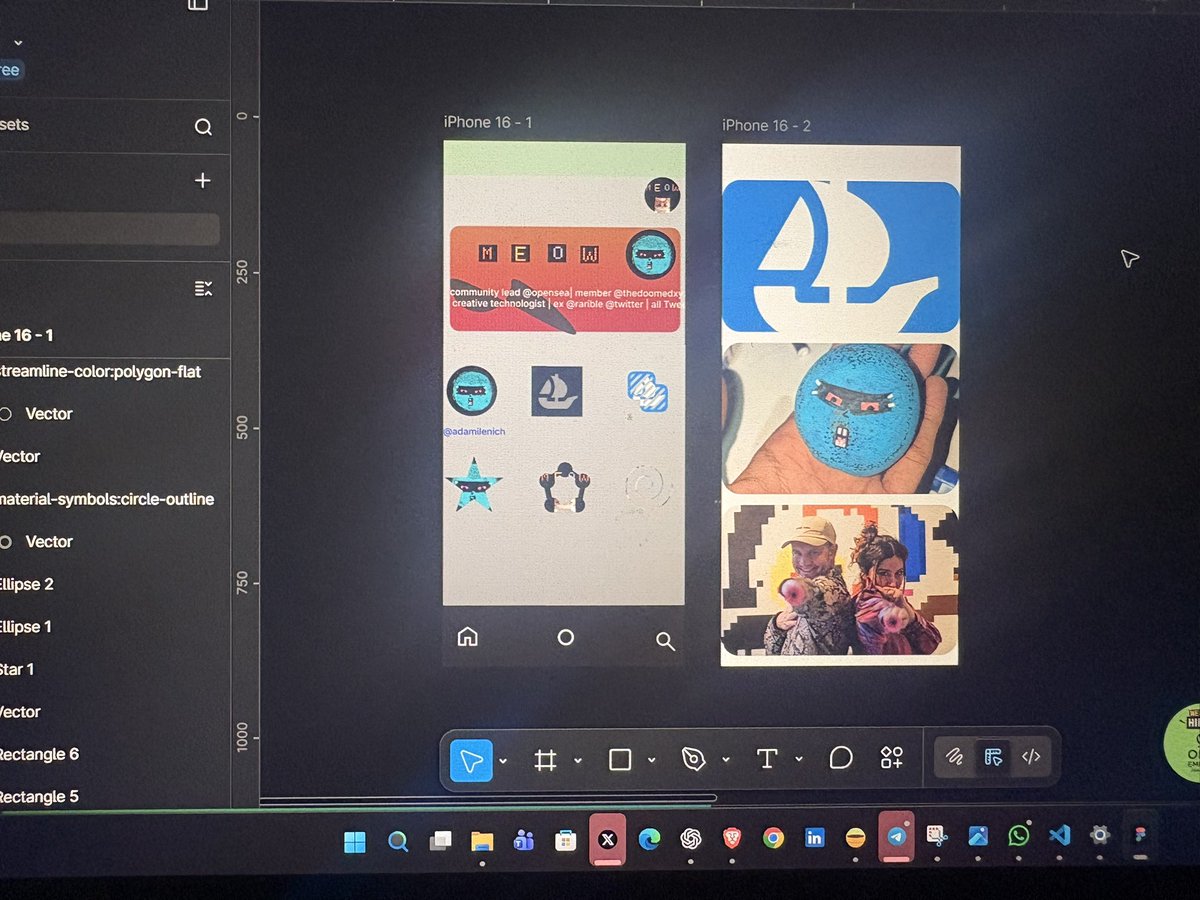Select the Ellipse 1 layer

click(x=26, y=627)
